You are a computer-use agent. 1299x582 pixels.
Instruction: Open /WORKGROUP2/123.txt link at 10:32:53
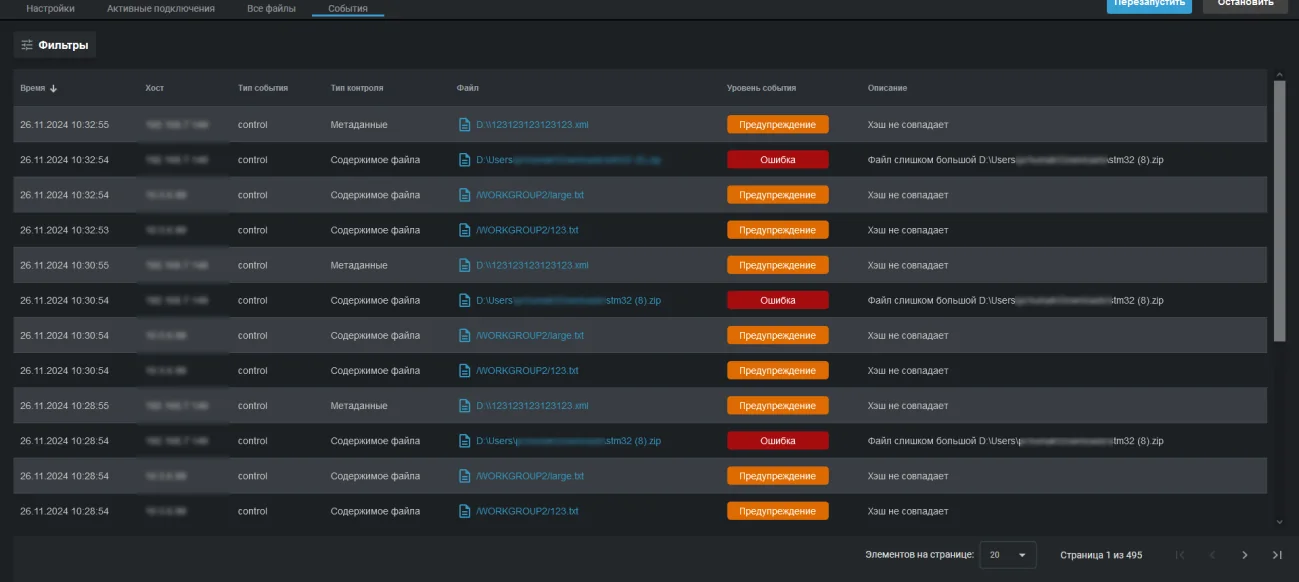coord(527,230)
